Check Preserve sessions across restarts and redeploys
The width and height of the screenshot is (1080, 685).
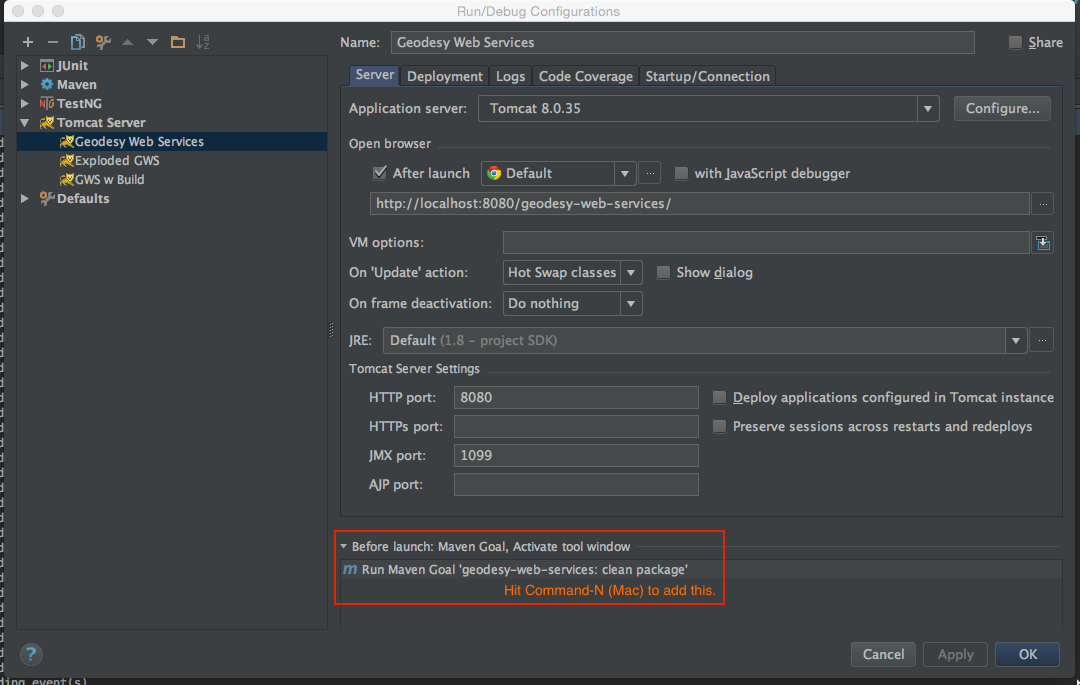[719, 426]
